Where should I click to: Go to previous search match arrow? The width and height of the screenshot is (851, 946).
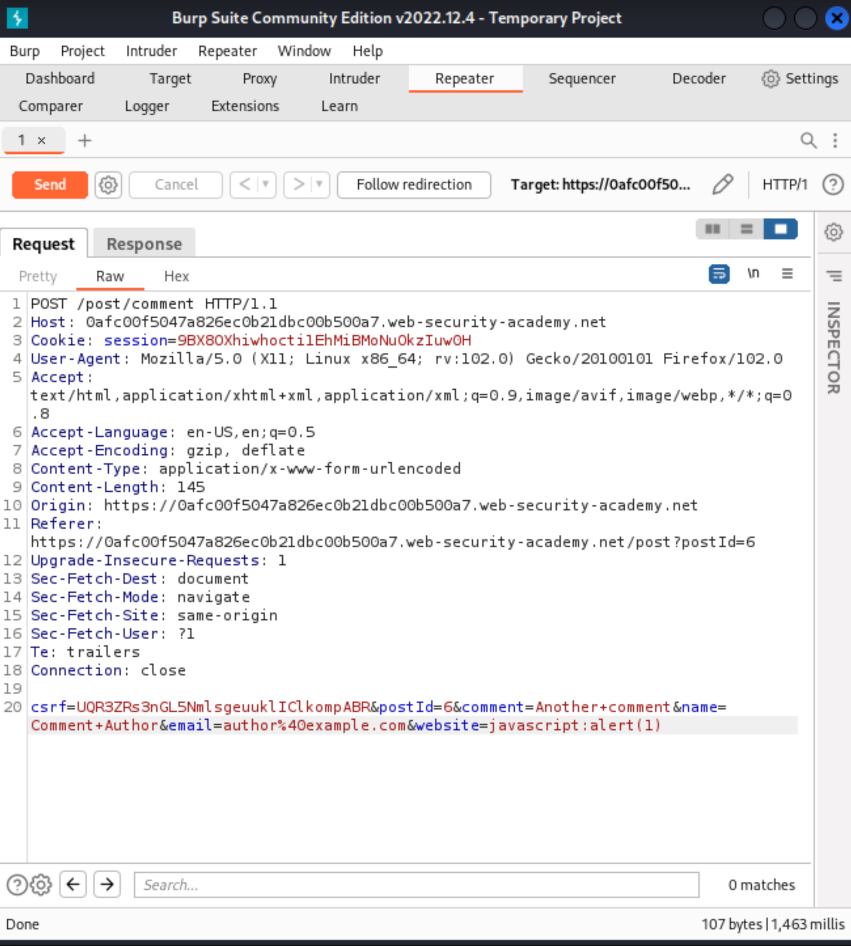(73, 884)
